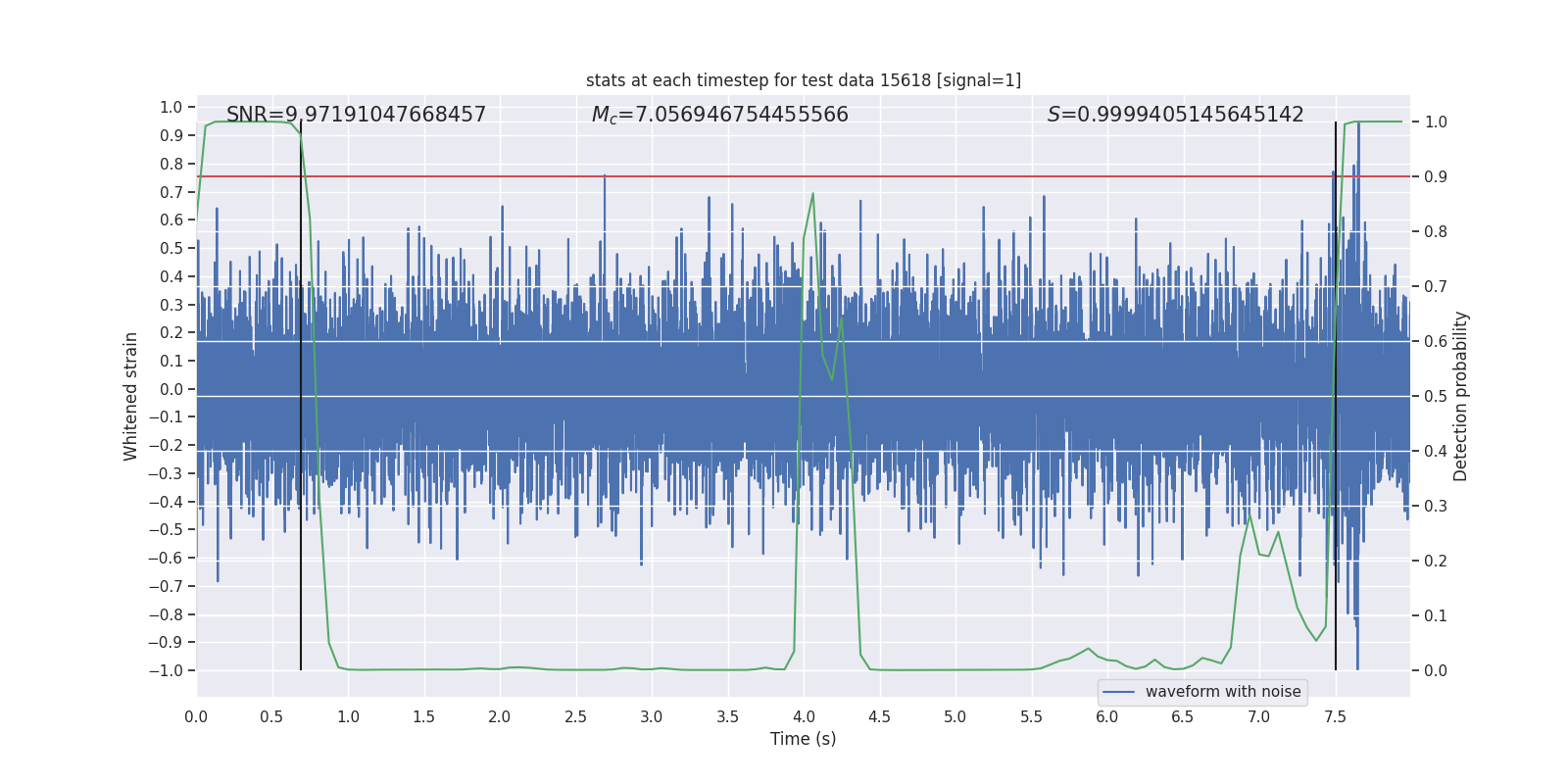
Task: Select the −0.3 tick on the Whitened strain axis
Action: coord(166,473)
